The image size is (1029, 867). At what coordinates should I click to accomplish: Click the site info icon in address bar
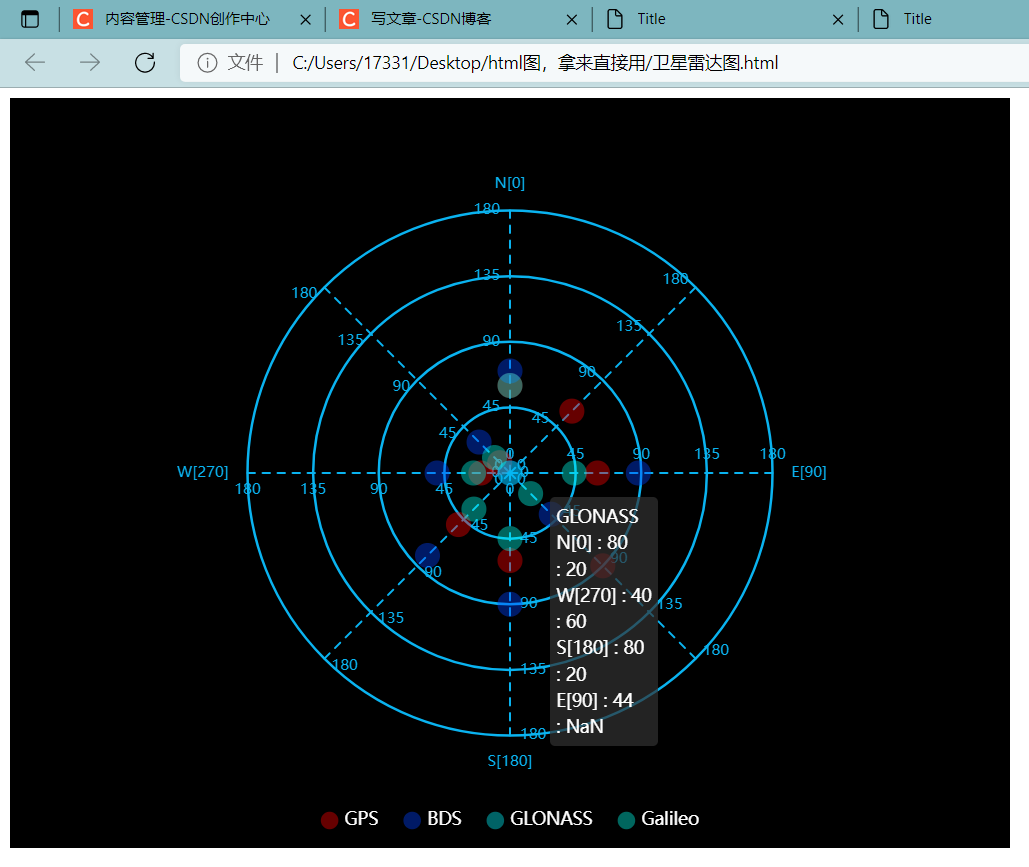pyautogui.click(x=207, y=63)
